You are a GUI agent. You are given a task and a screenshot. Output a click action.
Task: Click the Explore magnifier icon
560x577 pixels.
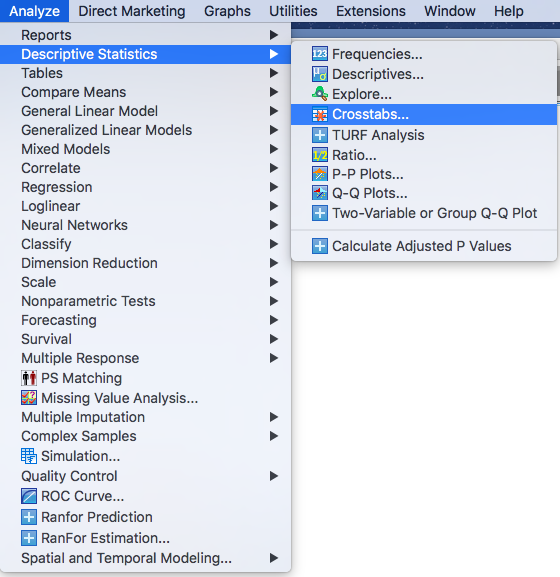pos(319,94)
